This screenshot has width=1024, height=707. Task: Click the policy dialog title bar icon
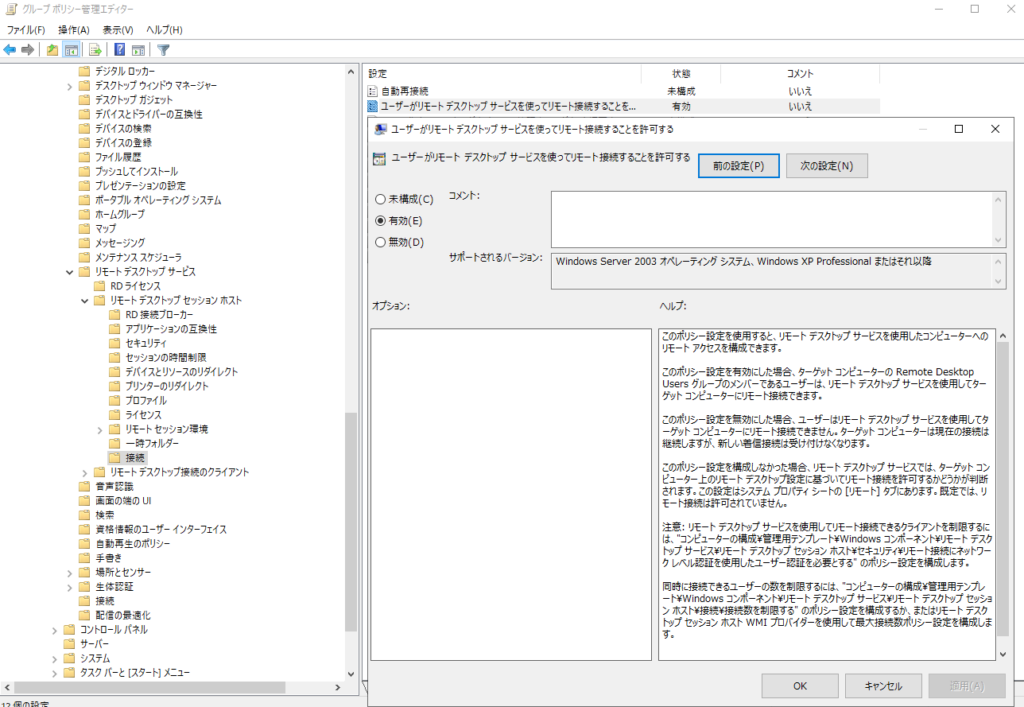(380, 129)
